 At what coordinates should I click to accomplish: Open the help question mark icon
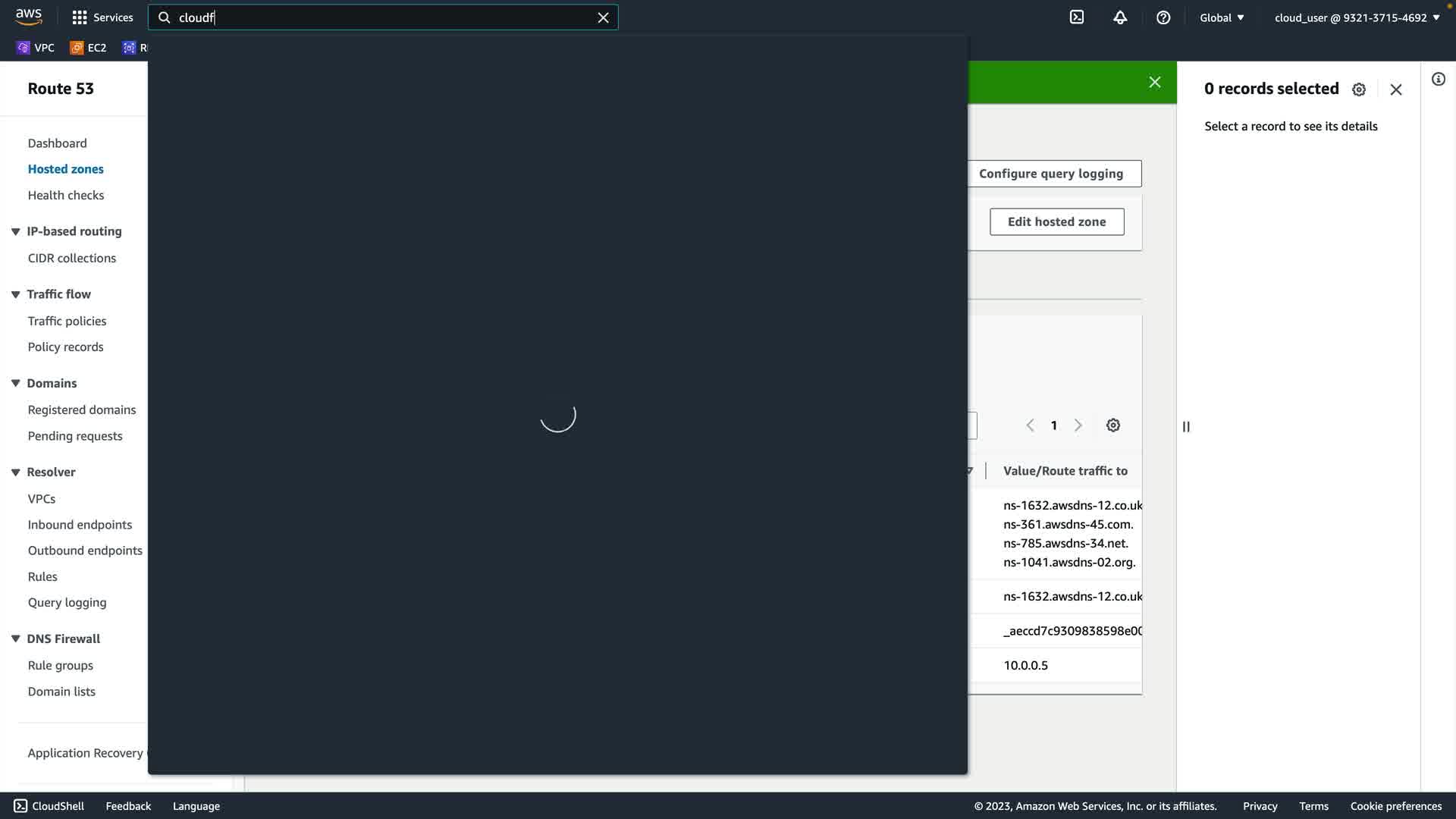click(1163, 17)
